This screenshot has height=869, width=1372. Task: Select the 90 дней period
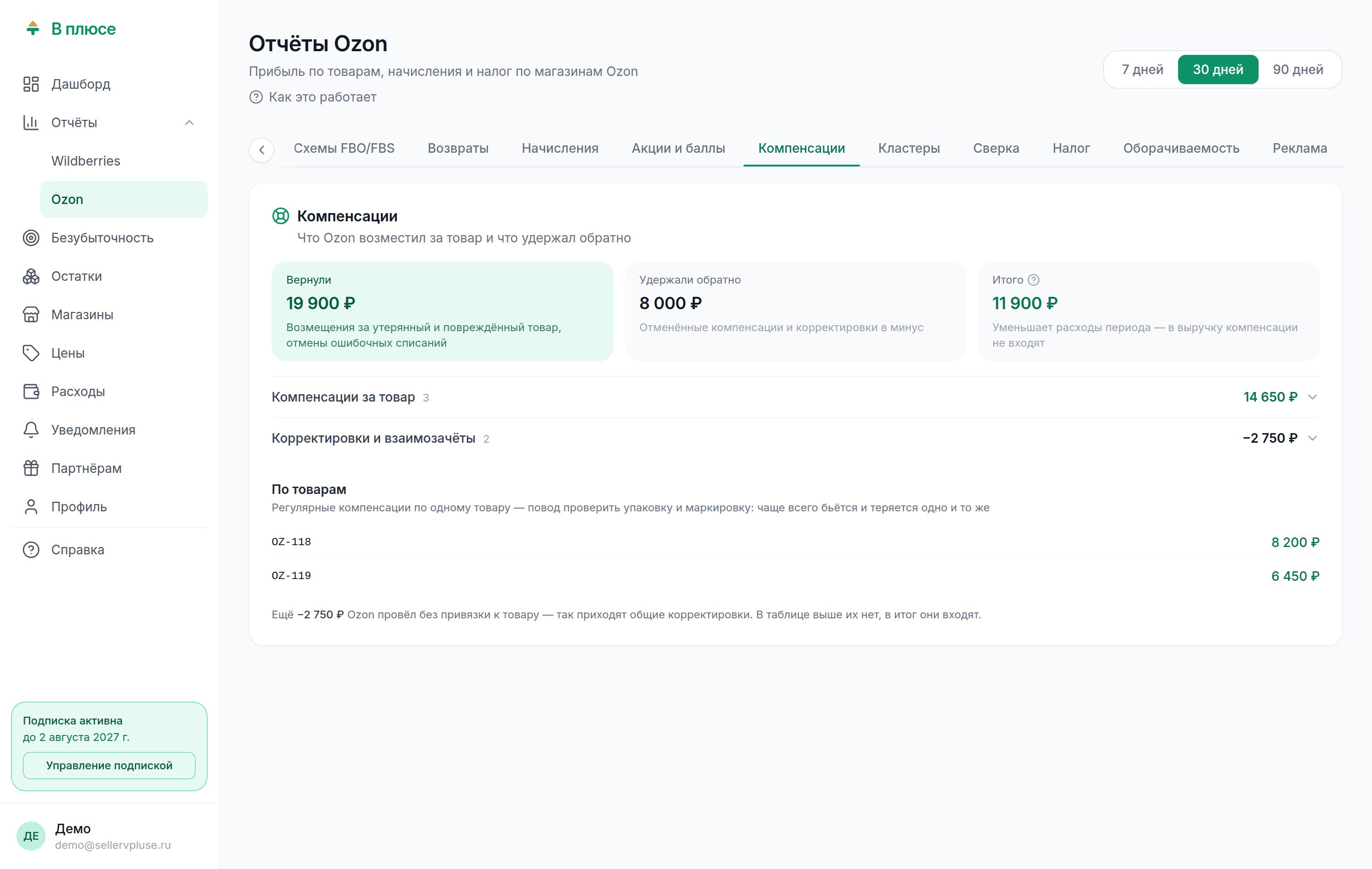pyautogui.click(x=1298, y=70)
